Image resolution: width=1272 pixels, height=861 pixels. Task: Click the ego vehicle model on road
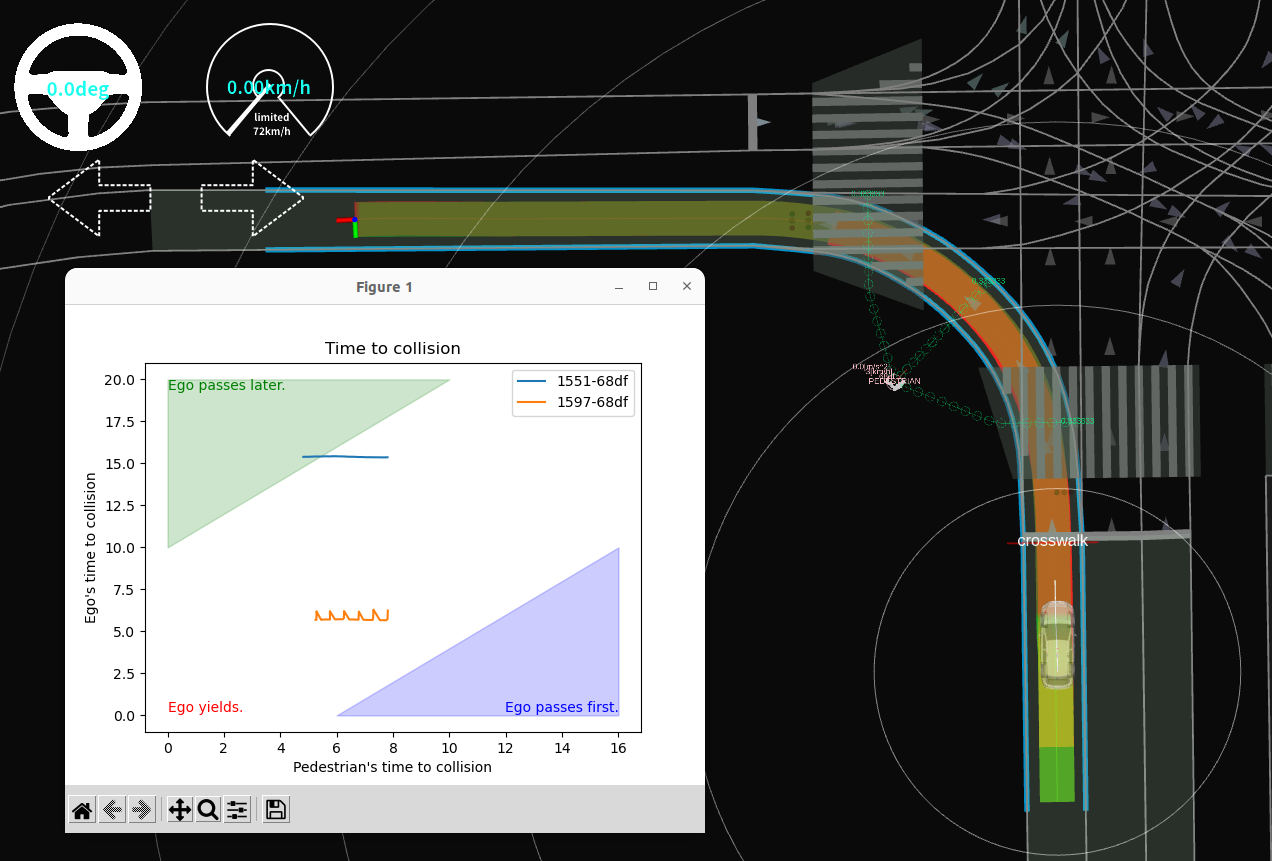1056,645
